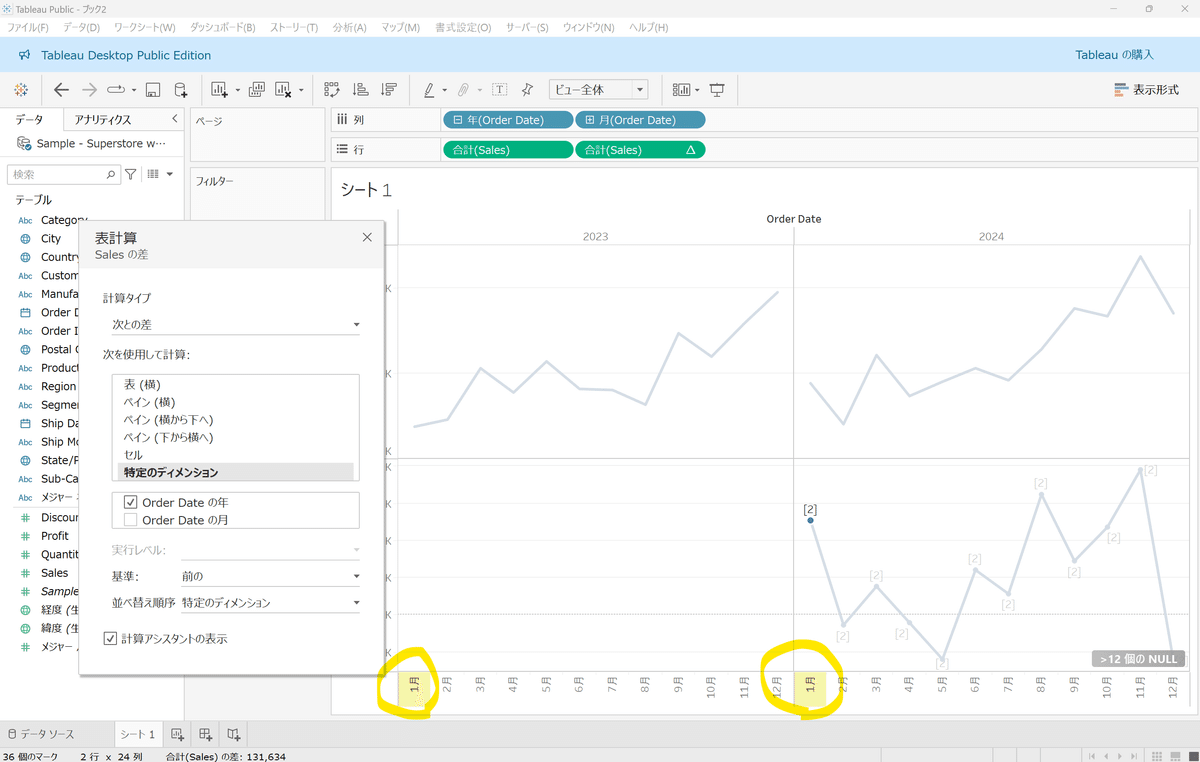
Task: Click the redo forward arrow
Action: click(x=89, y=90)
